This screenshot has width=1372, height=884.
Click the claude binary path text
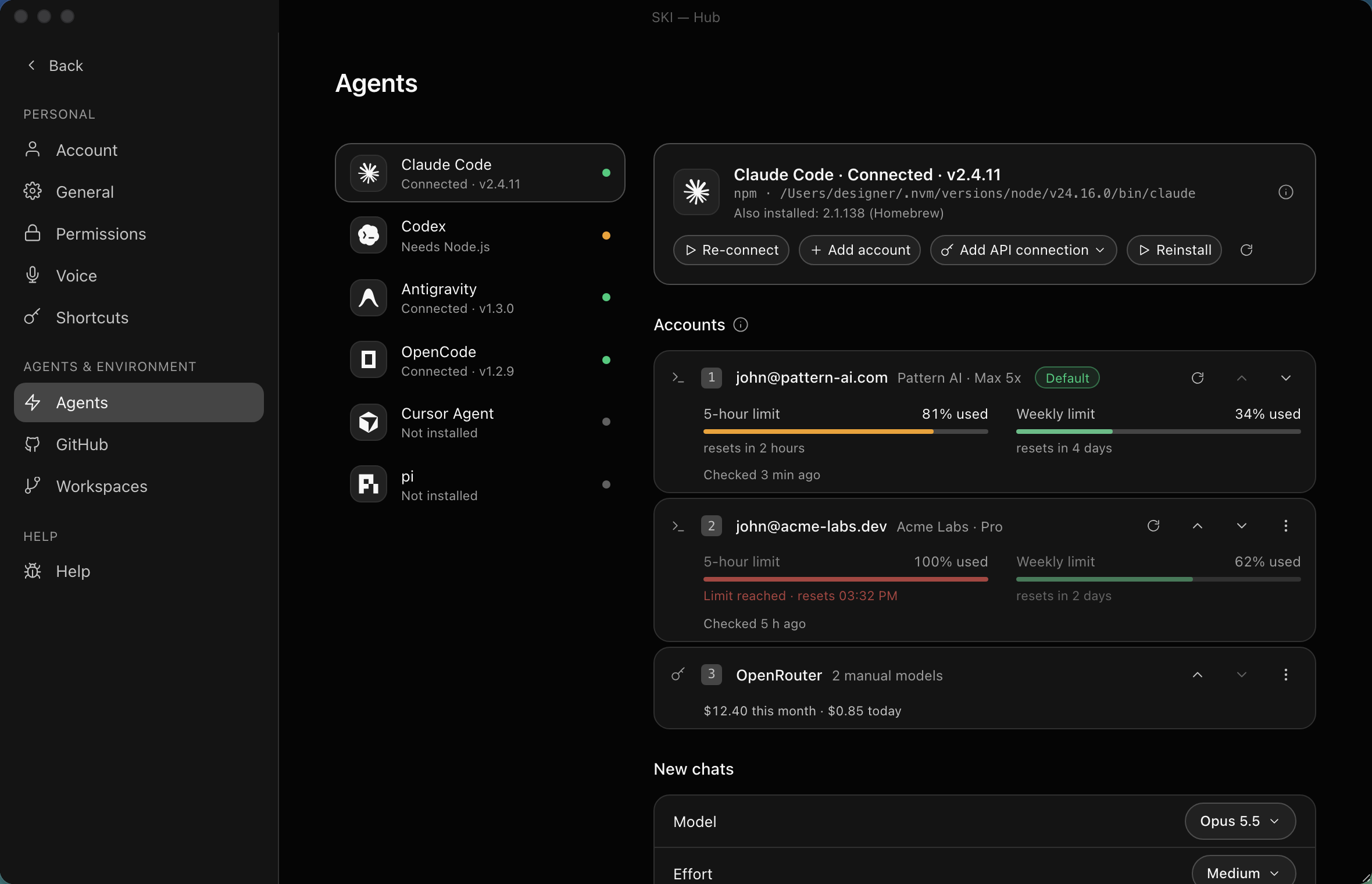pos(987,194)
